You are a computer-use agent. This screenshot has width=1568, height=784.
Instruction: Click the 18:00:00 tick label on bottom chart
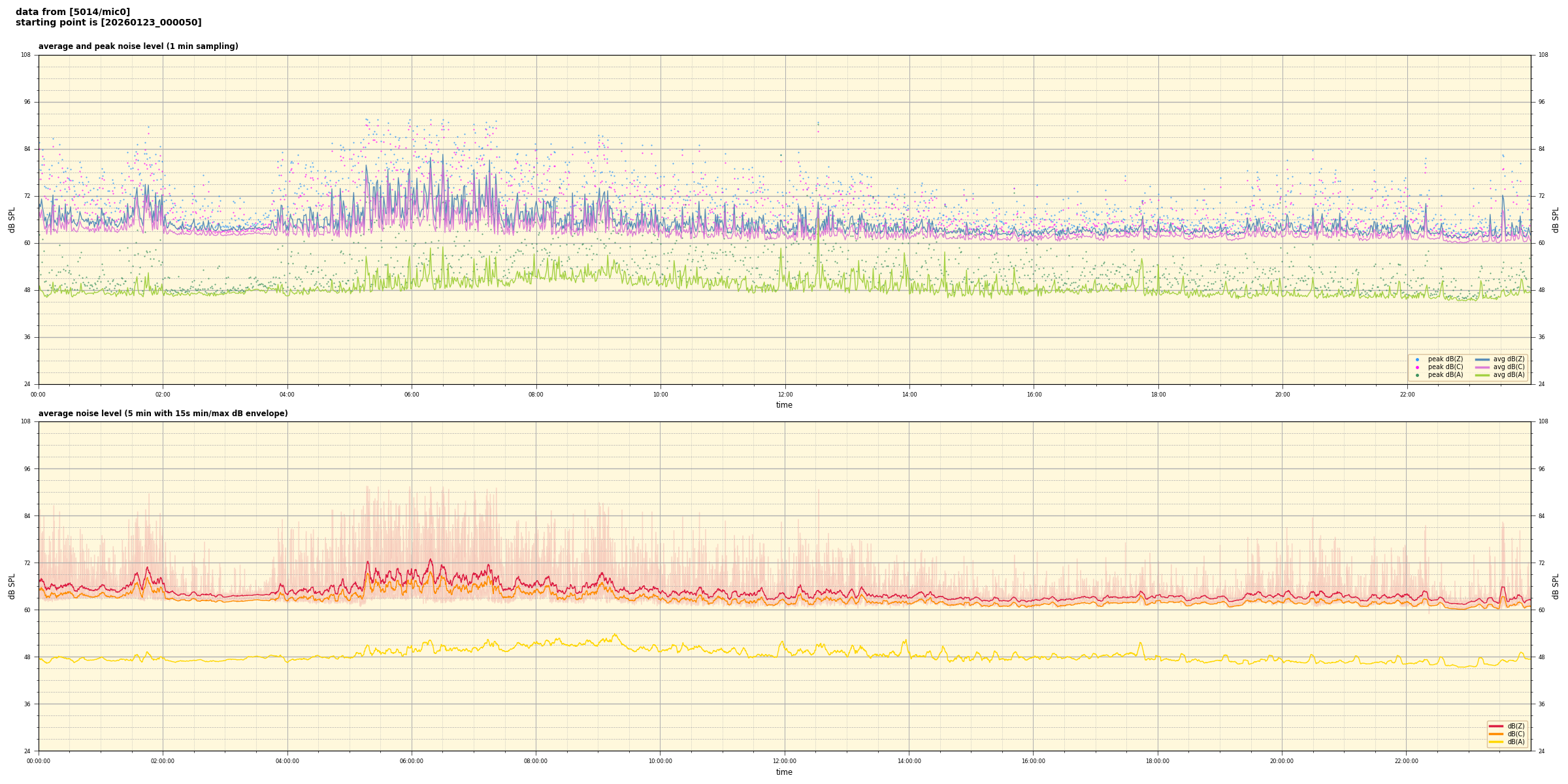click(1158, 761)
